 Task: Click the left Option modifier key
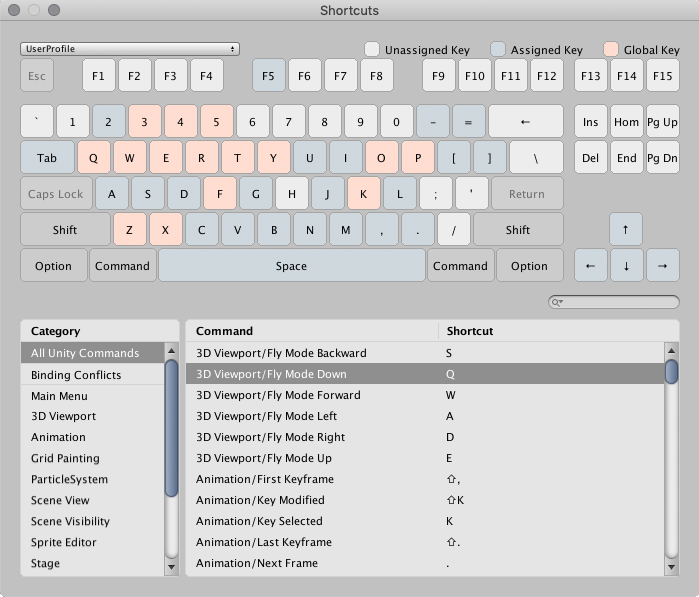pyautogui.click(x=53, y=266)
